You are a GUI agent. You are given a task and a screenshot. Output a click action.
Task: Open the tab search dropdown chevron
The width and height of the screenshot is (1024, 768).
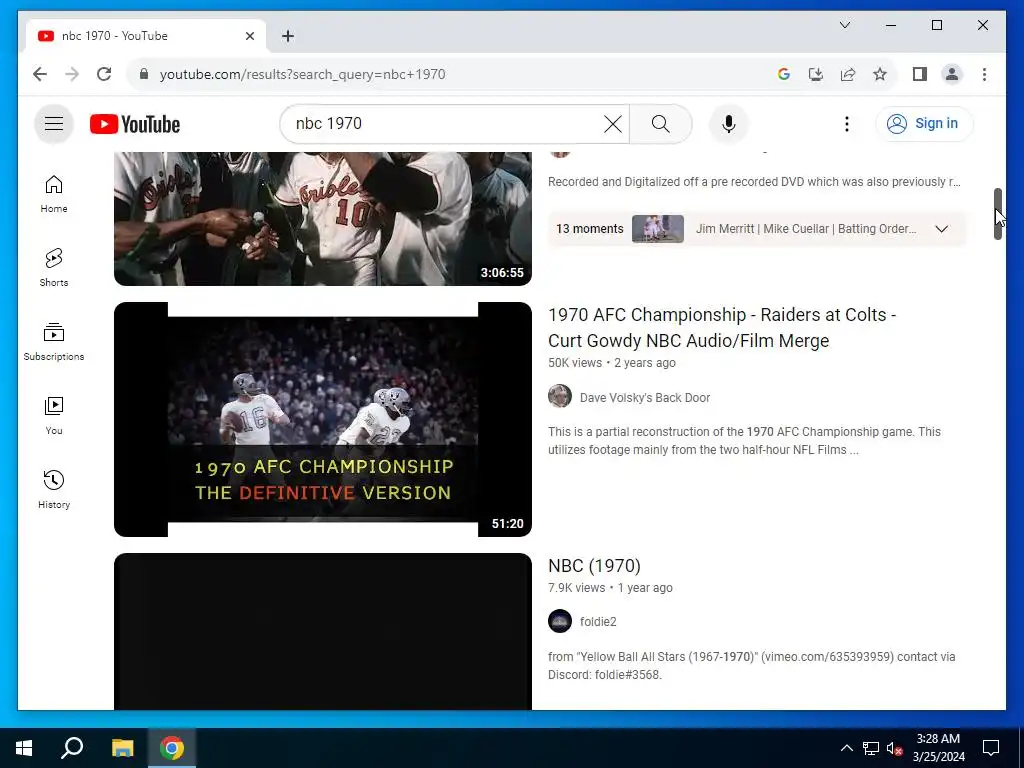coord(844,25)
